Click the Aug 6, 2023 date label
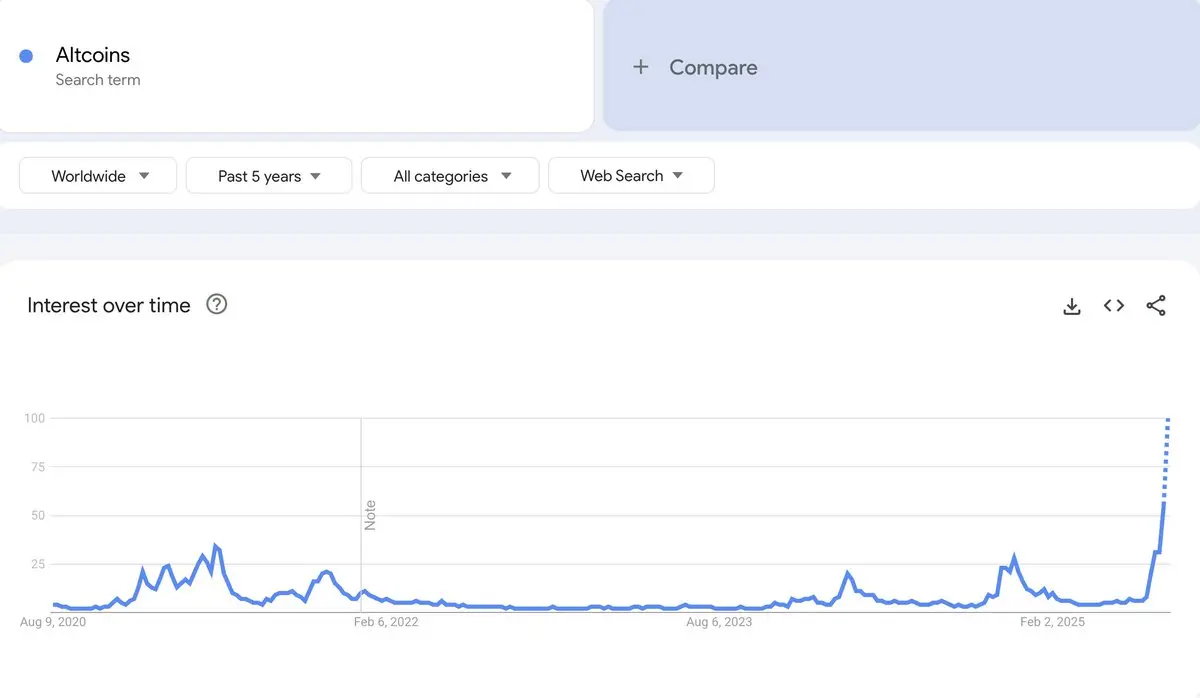1200x698 pixels. 719,622
